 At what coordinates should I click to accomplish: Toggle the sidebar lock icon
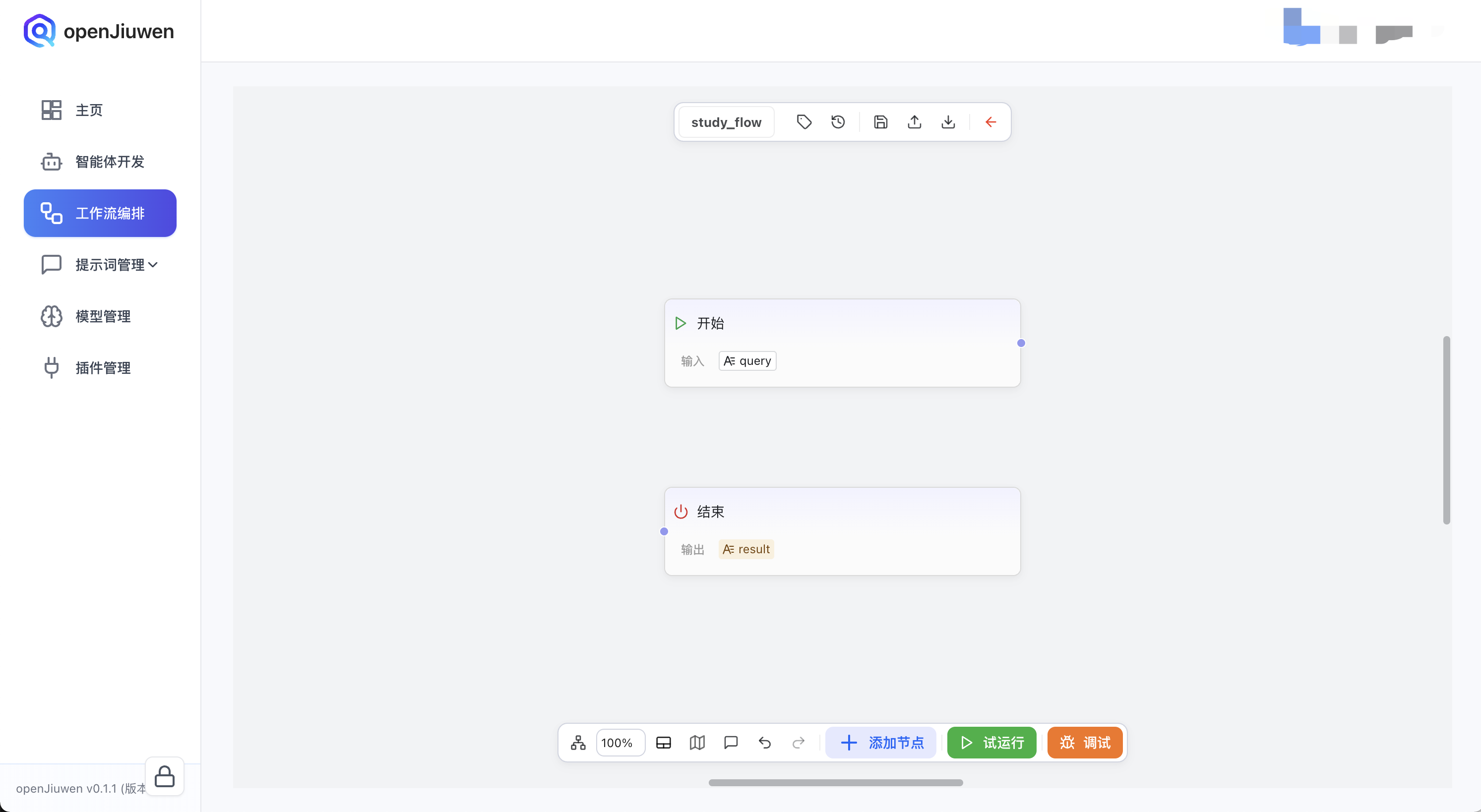click(165, 776)
